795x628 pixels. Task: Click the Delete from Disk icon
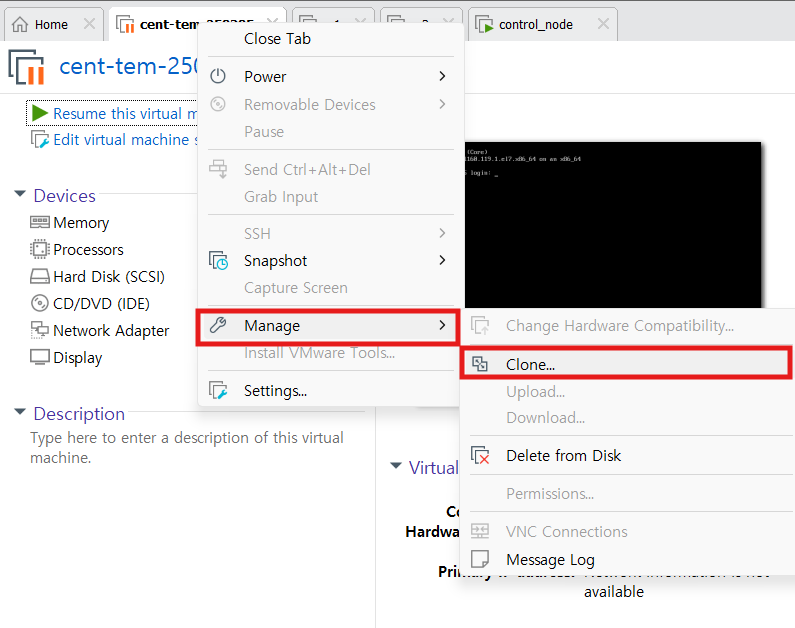tap(480, 455)
